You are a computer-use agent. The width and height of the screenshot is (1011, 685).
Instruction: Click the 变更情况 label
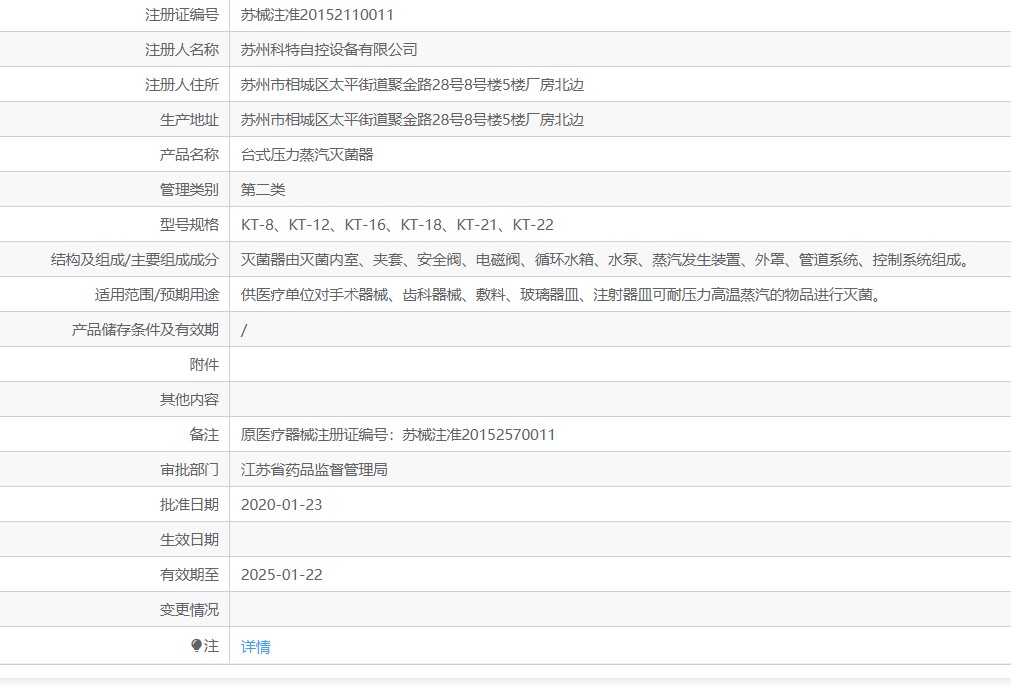[190, 610]
